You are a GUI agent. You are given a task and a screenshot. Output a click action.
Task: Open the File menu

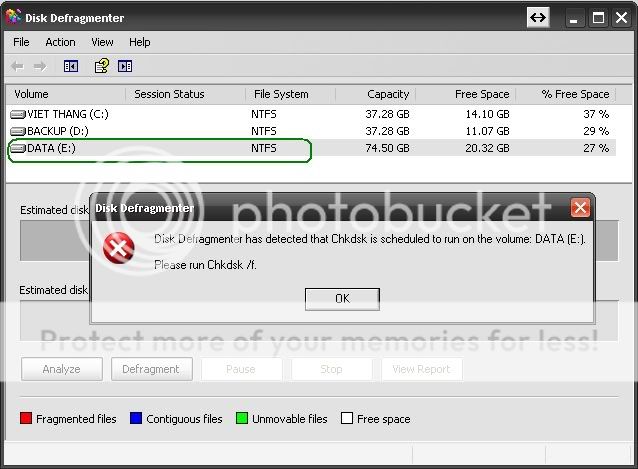tap(21, 42)
